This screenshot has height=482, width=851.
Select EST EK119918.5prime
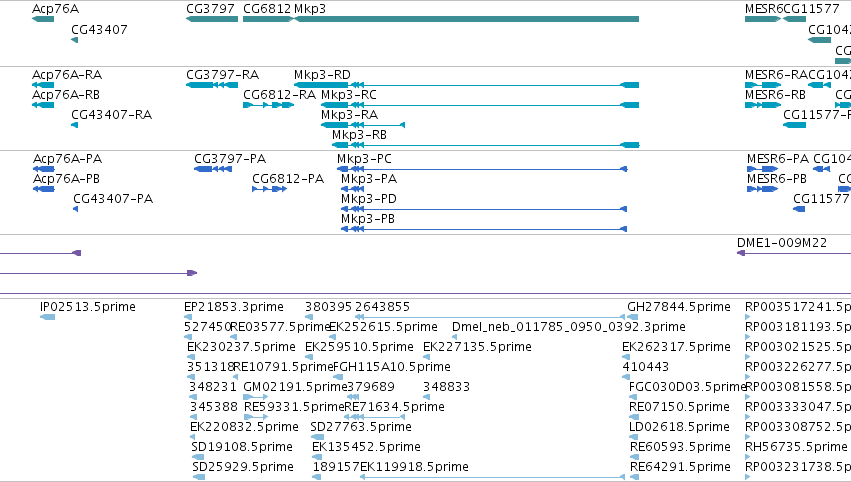tap(493, 478)
